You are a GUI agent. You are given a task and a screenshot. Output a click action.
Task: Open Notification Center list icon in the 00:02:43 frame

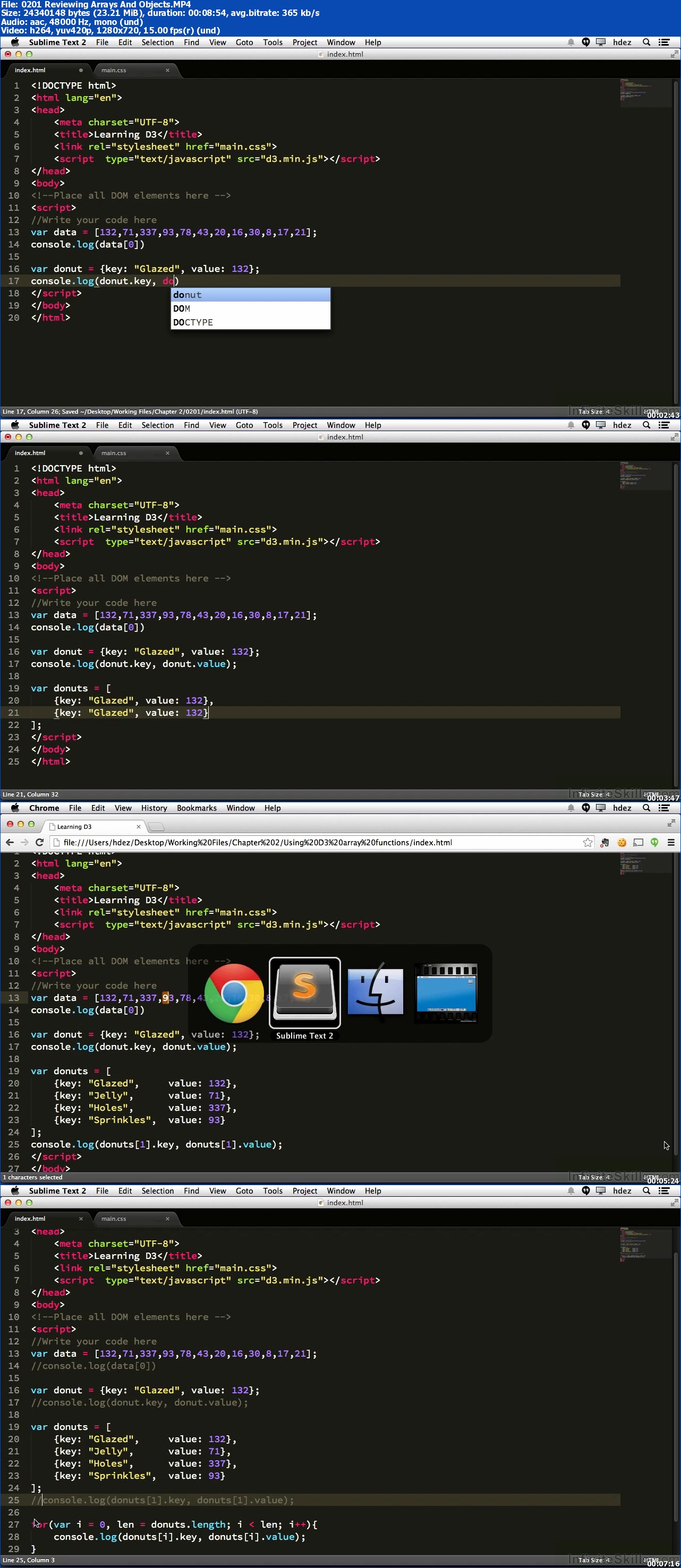pyautogui.click(x=664, y=42)
